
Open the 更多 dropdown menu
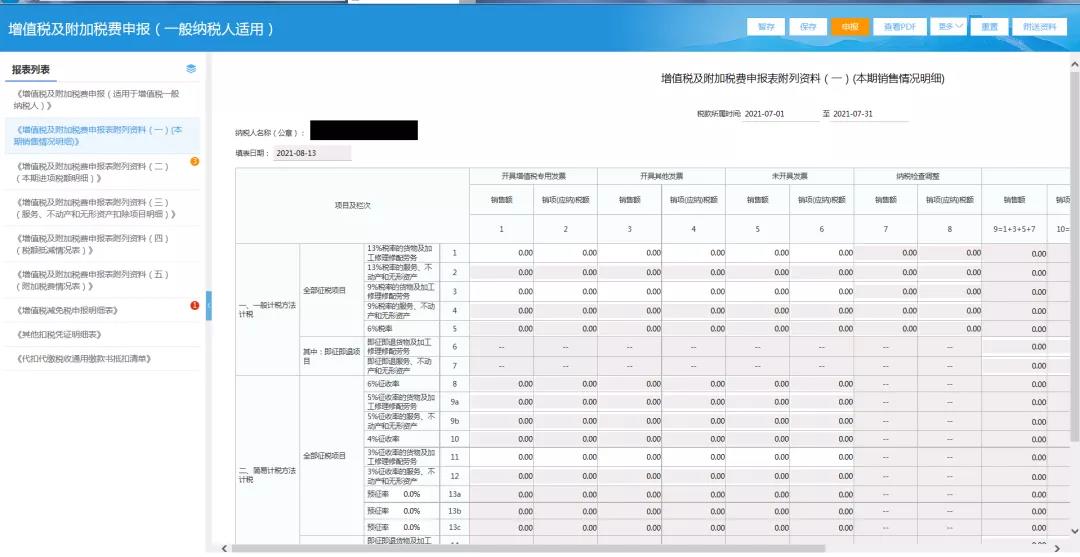point(951,27)
